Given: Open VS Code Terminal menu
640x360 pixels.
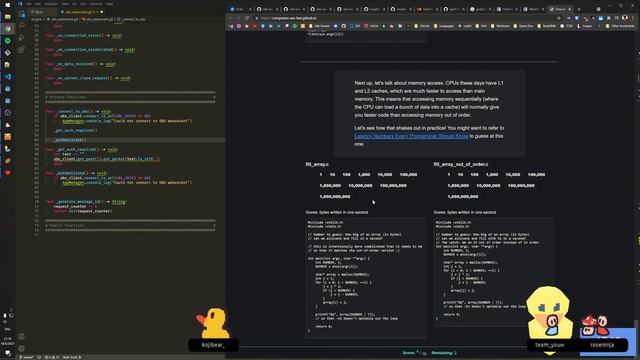Looking at the screenshot, I should (x=96, y=4).
